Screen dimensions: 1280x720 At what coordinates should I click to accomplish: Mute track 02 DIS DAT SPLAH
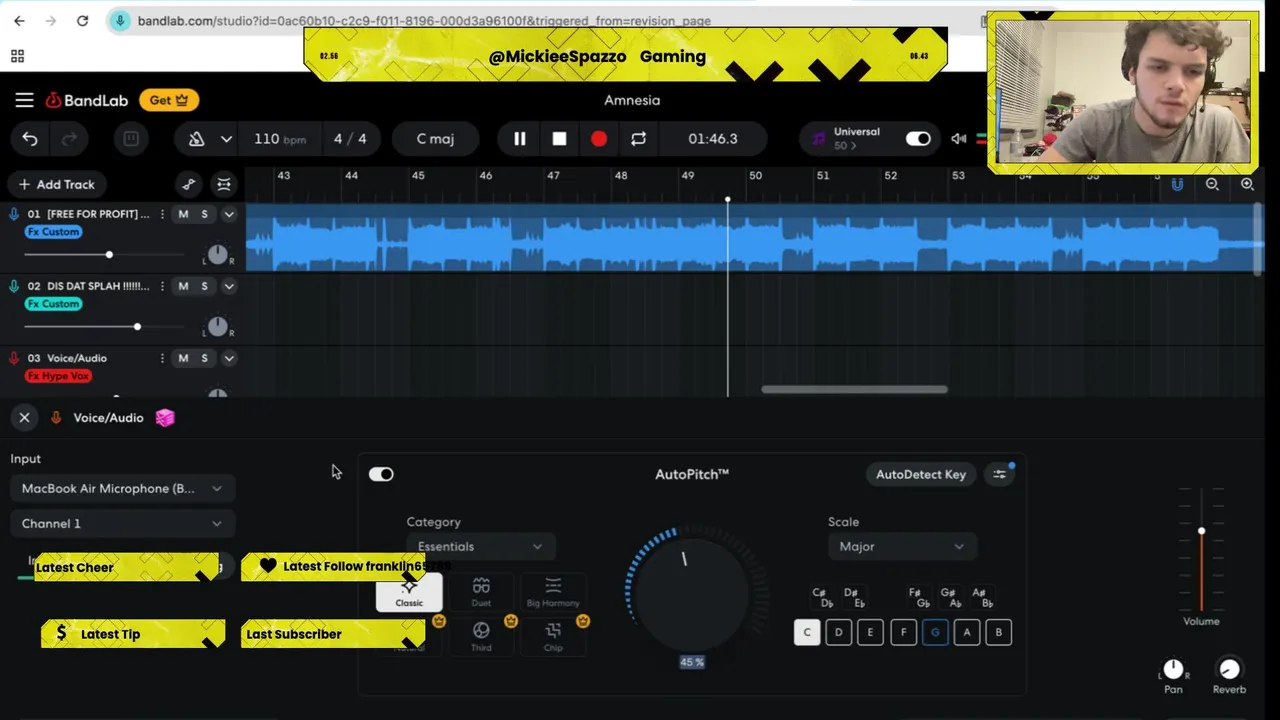pyautogui.click(x=183, y=286)
